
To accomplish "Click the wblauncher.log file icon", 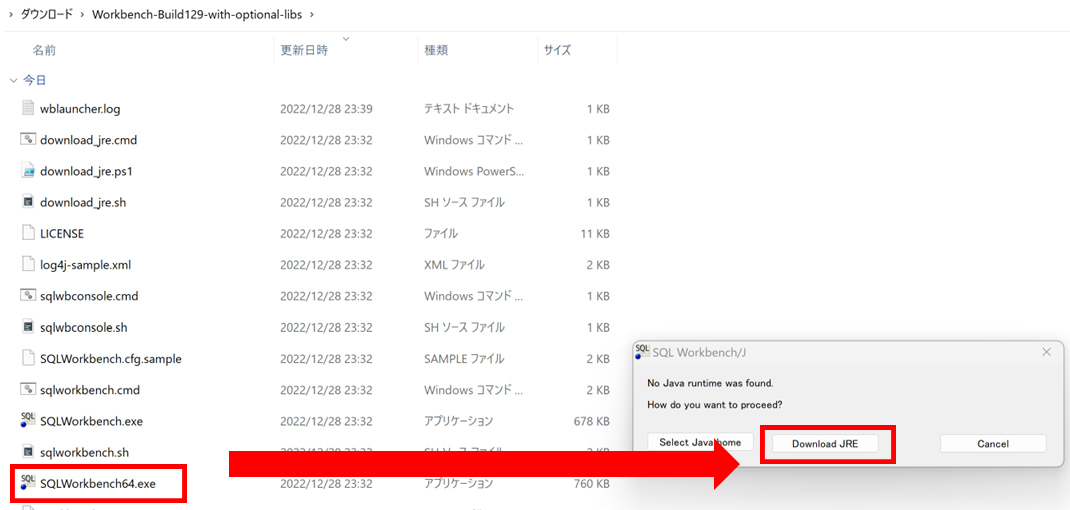I will [x=28, y=109].
